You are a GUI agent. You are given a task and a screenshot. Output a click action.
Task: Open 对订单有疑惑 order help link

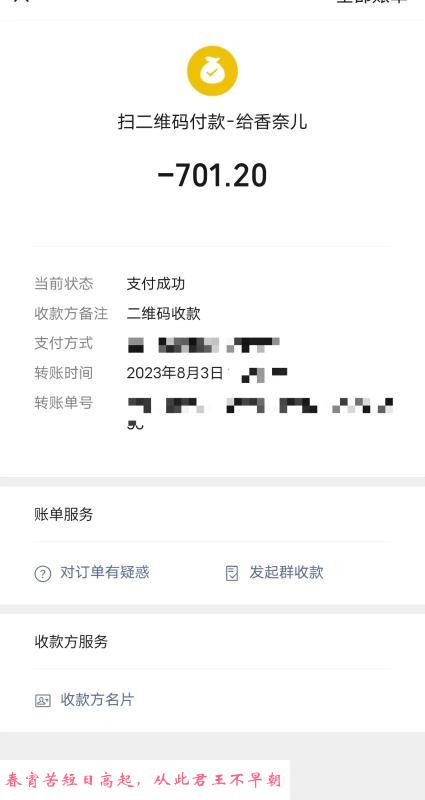pos(105,572)
